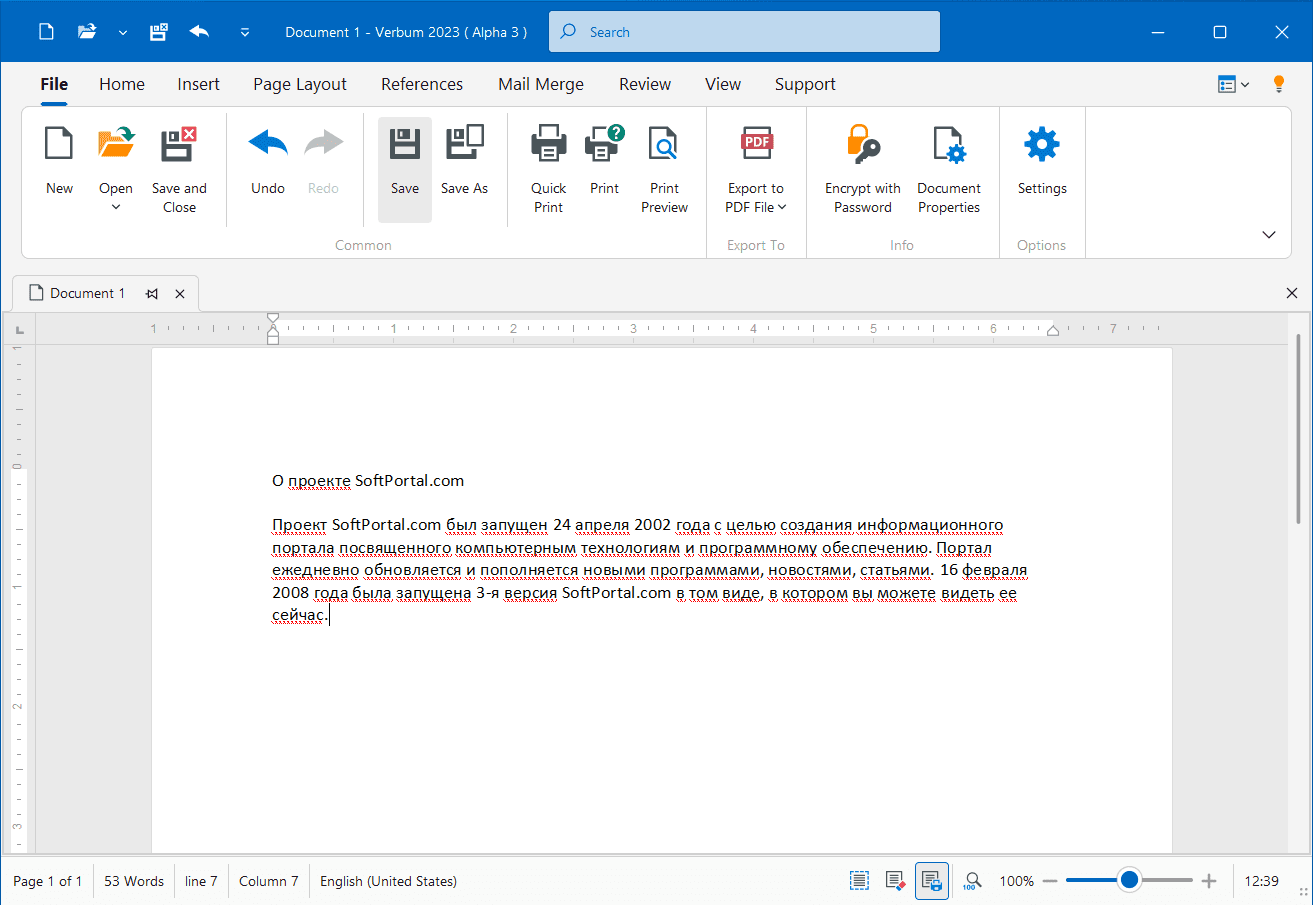Start a Quick Print

(548, 170)
